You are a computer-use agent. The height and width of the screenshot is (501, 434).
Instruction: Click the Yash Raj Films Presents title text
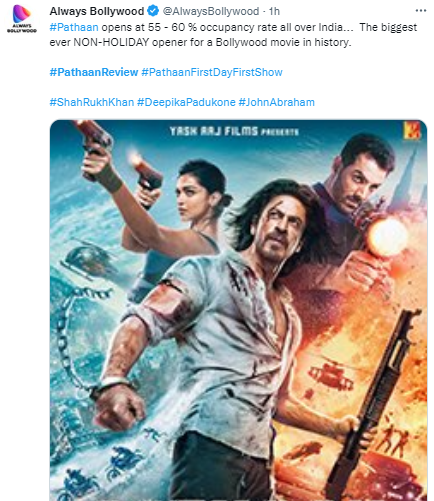(x=234, y=131)
